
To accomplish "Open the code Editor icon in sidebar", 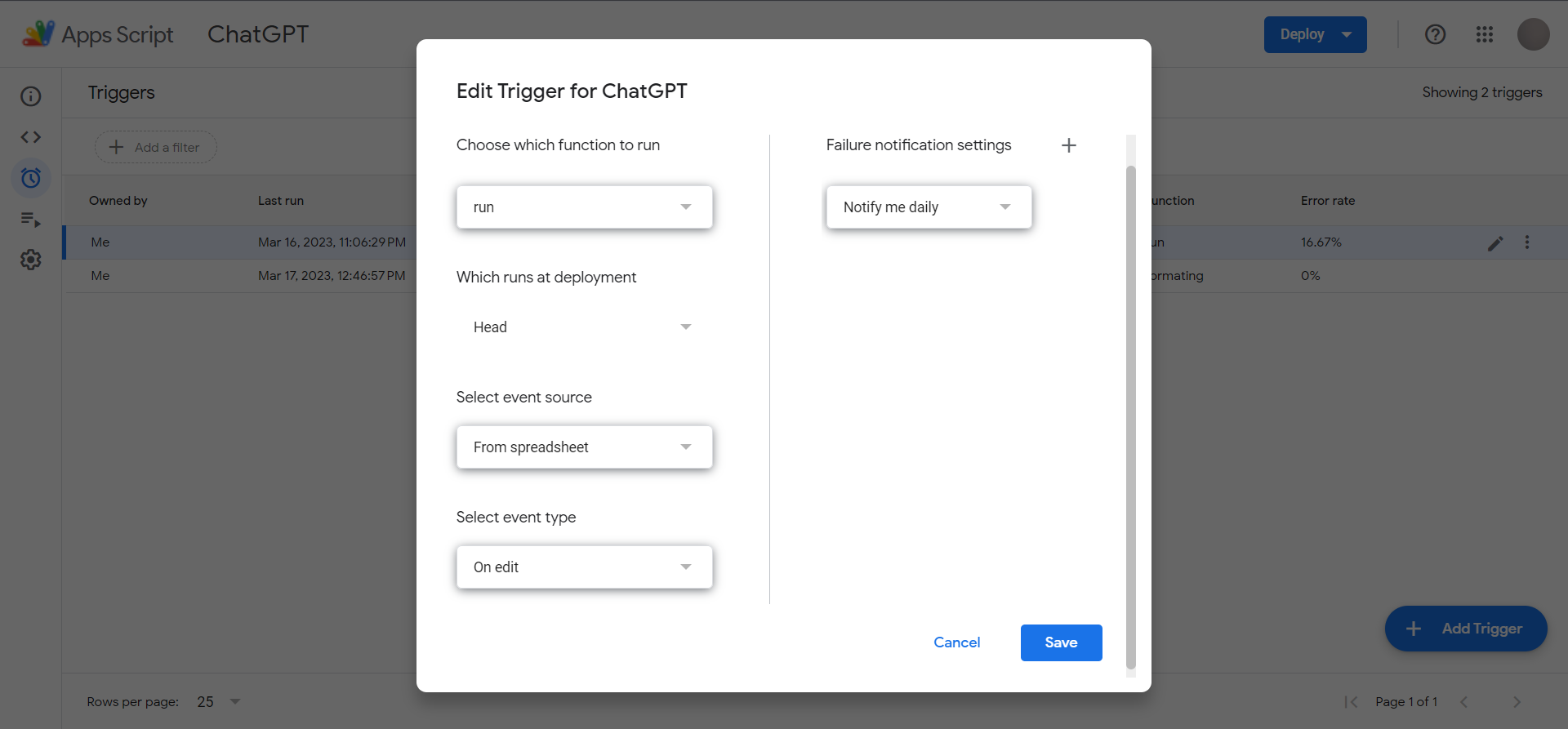I will pyautogui.click(x=31, y=137).
